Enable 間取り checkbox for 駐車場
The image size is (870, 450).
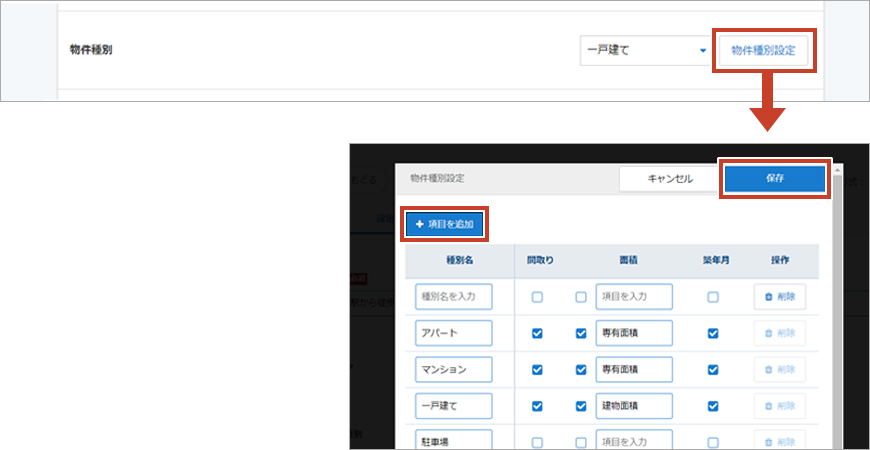(x=538, y=442)
